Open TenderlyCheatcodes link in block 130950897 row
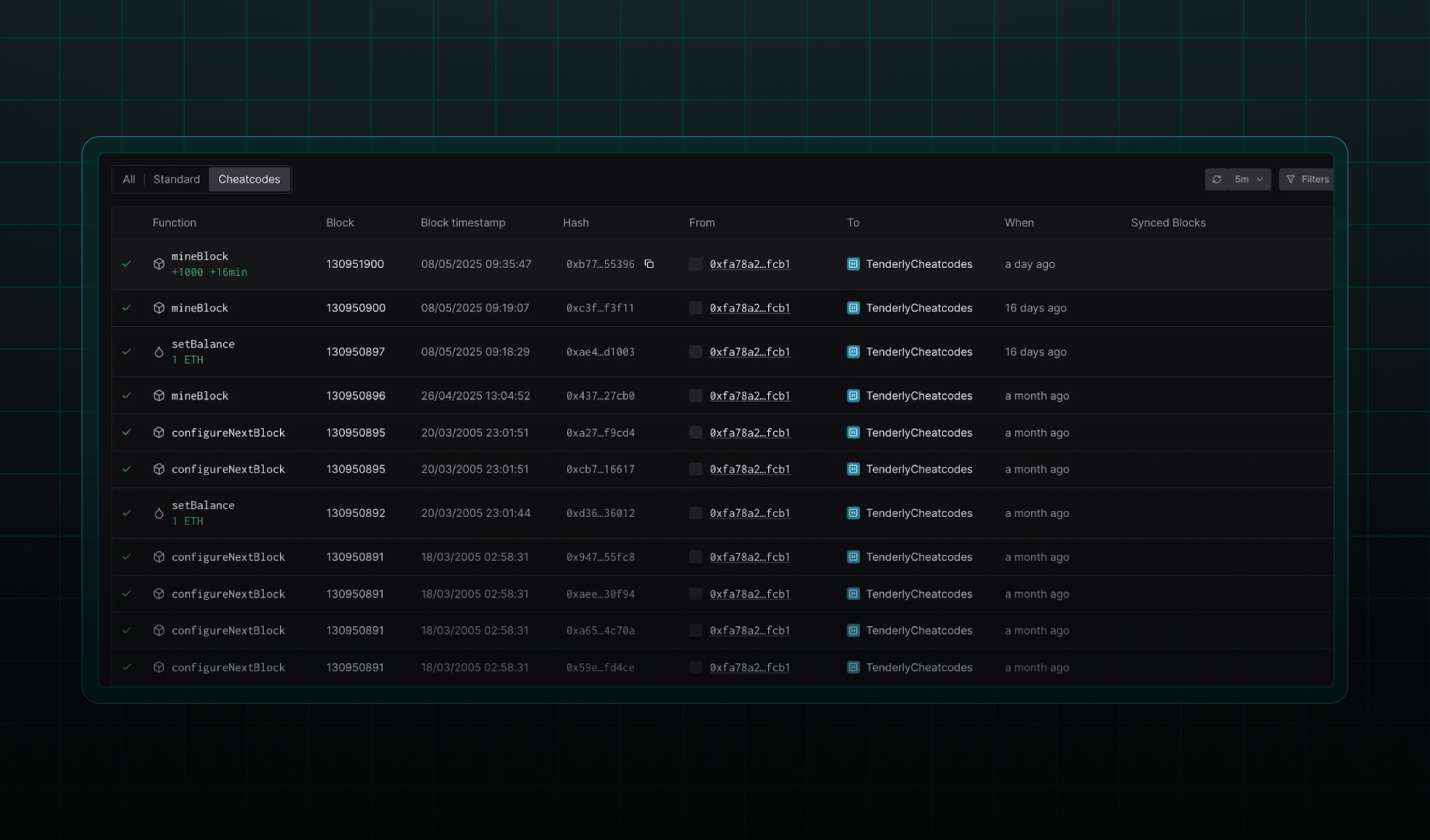 point(918,352)
